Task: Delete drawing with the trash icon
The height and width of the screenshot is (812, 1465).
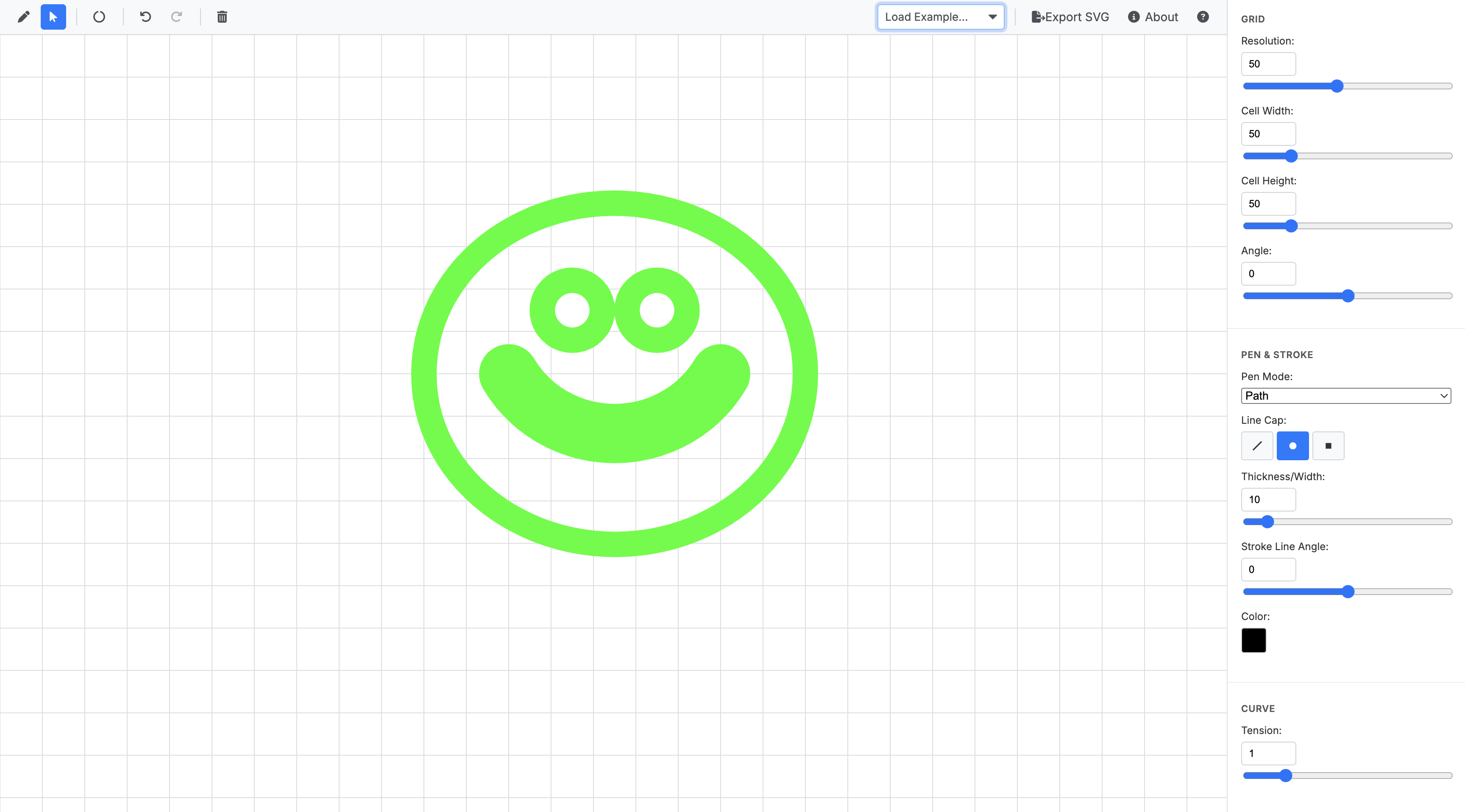Action: pyautogui.click(x=223, y=17)
